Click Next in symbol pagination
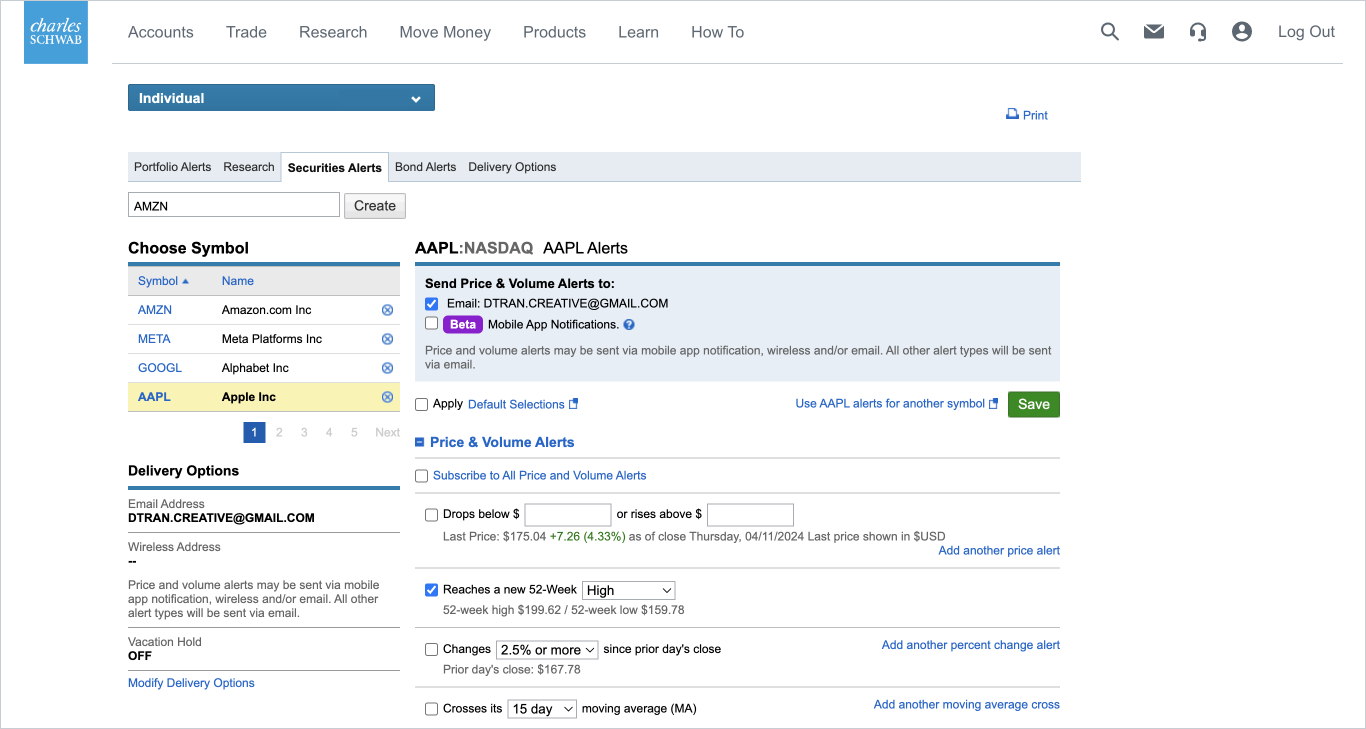 click(387, 433)
